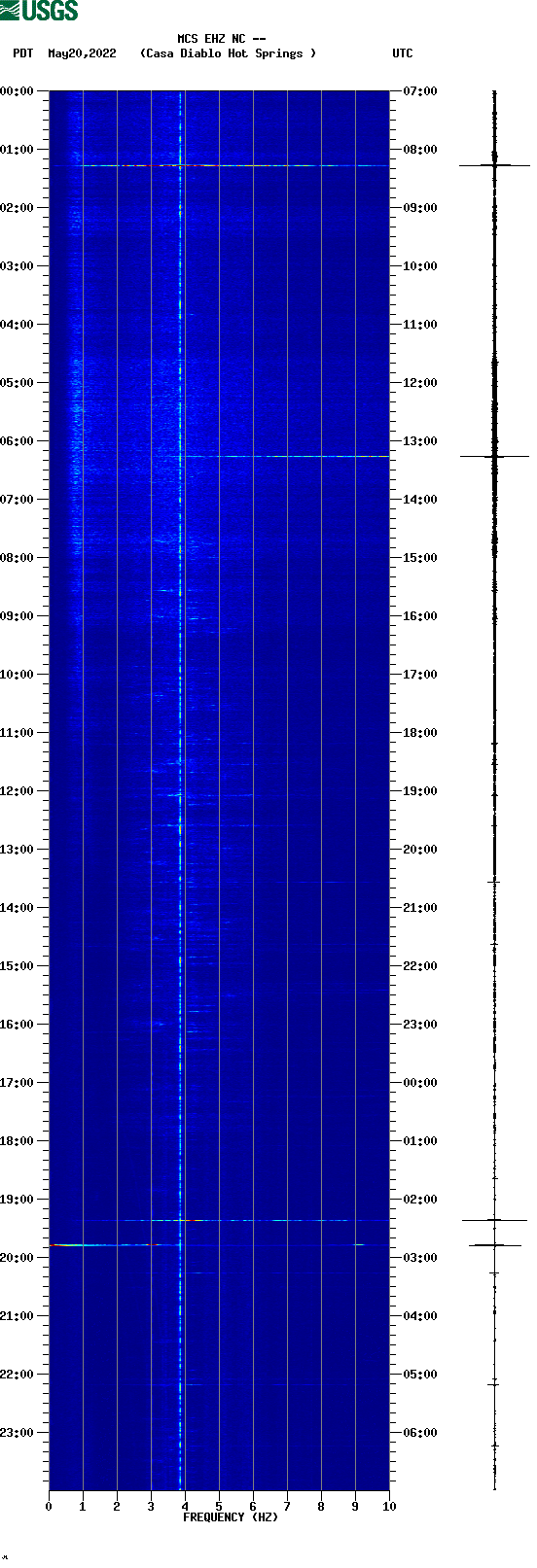Click '(Casa Diablo Hot Springs )' station name
This screenshot has height=1568, width=537.
(229, 53)
